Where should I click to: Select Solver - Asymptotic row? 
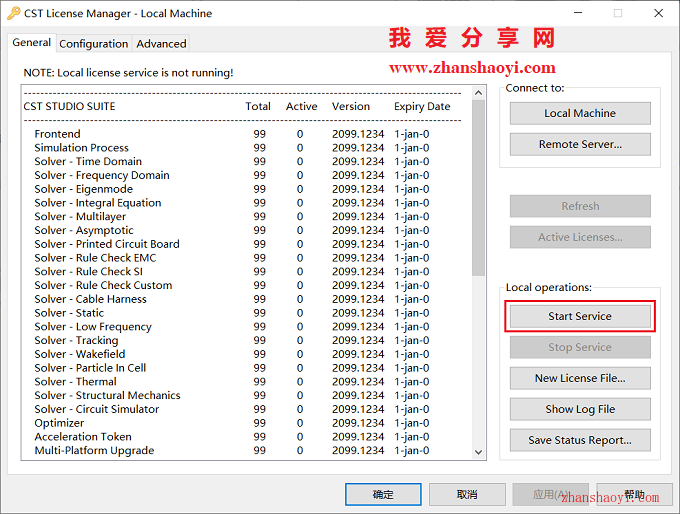click(232, 230)
